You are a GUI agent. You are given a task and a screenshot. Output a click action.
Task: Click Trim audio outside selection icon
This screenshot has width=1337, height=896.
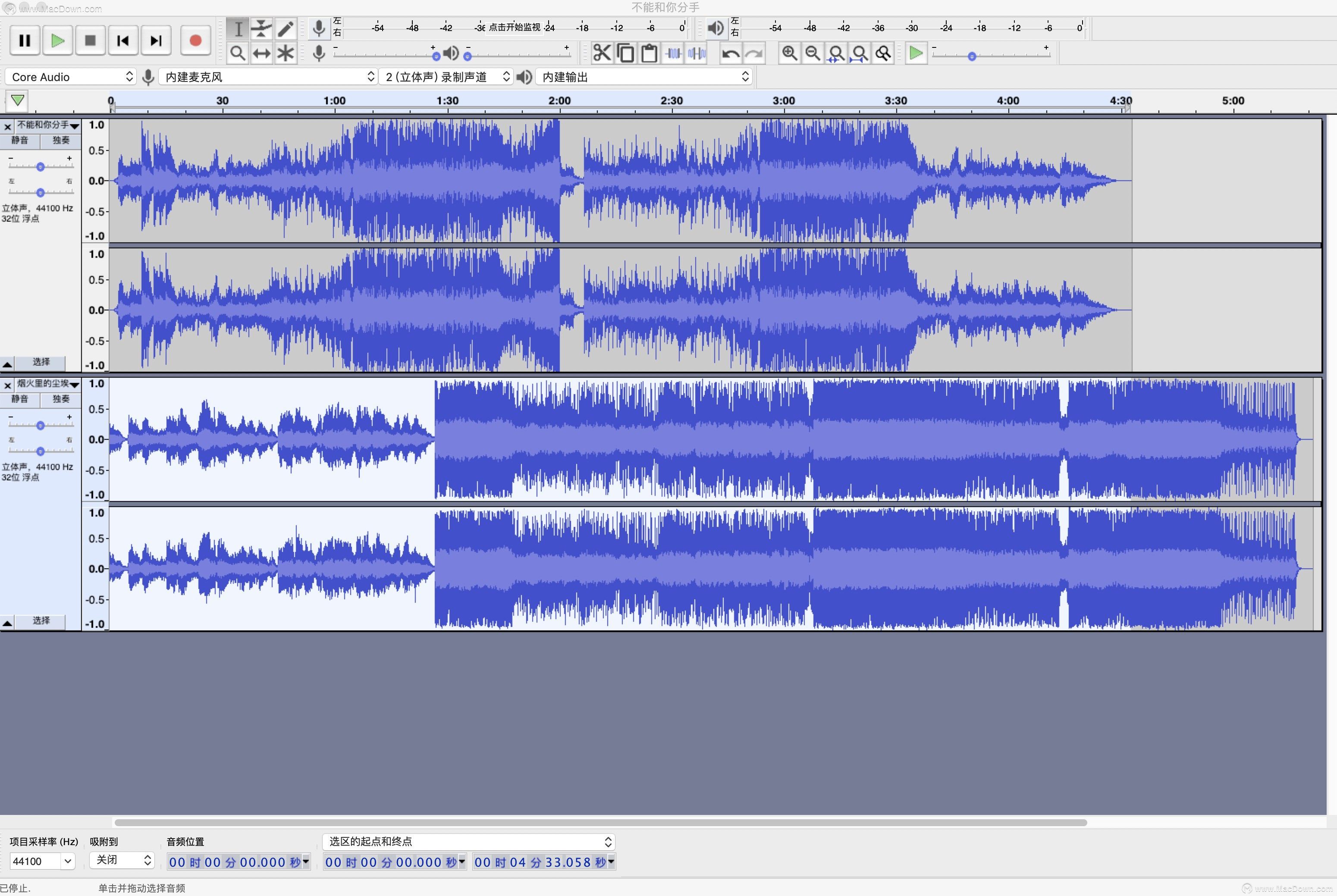pyautogui.click(x=673, y=53)
